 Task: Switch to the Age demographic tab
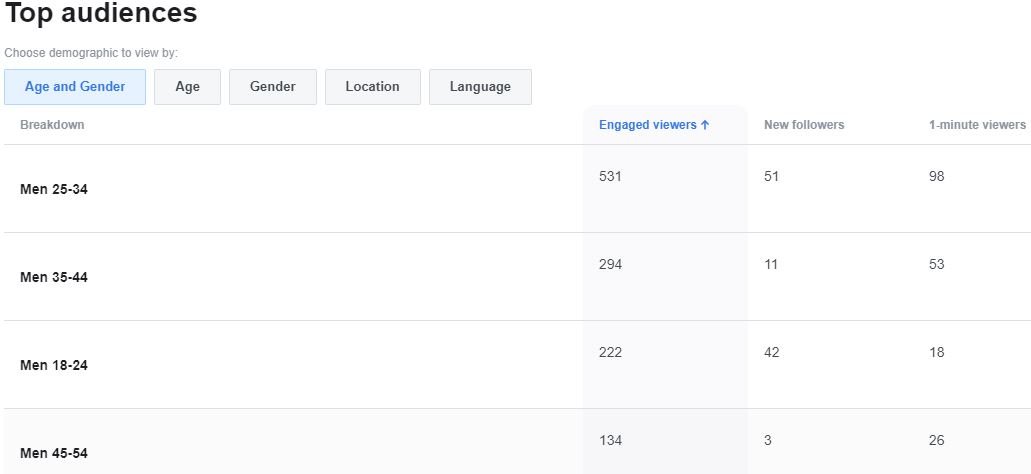click(187, 87)
